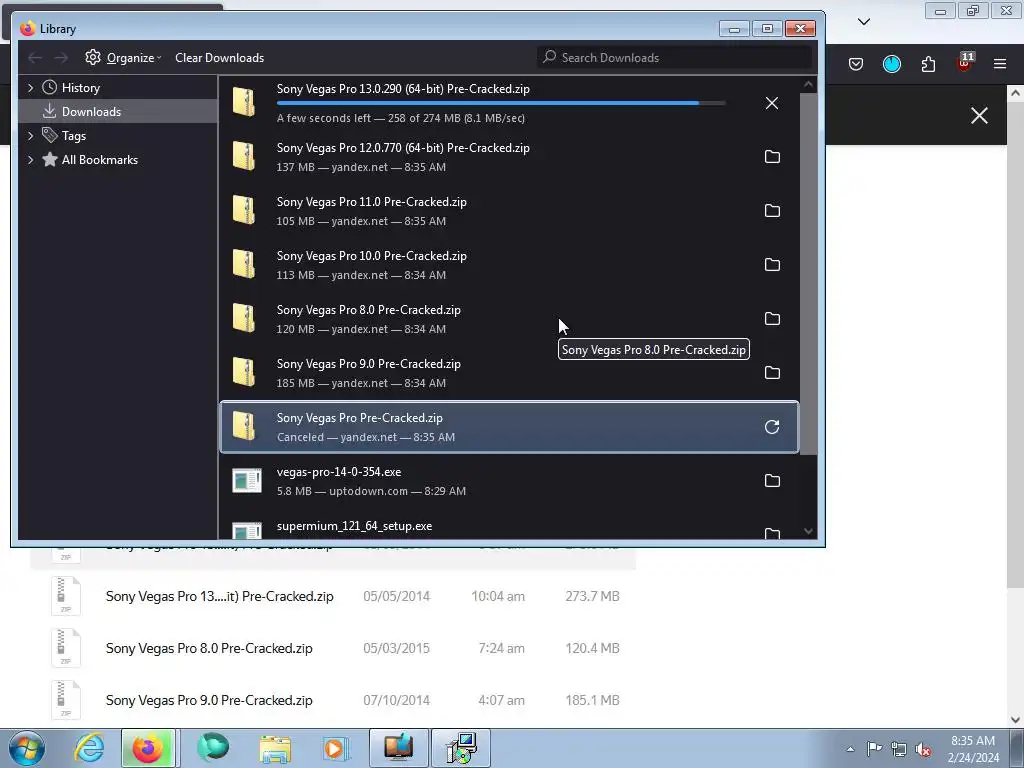Cancel the Sony Vegas Pro 13.0.290 download
Image resolution: width=1024 pixels, height=768 pixels.
point(772,103)
